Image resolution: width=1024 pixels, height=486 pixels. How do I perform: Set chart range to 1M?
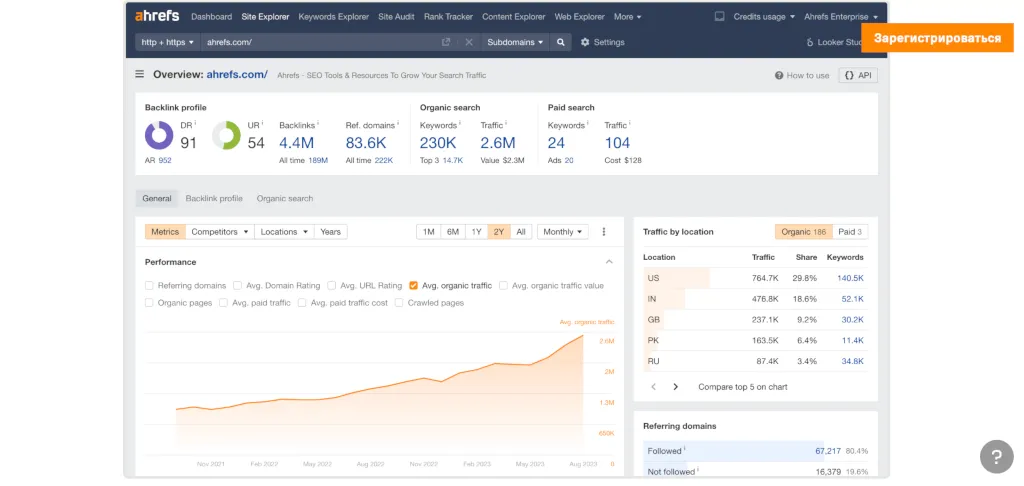click(x=428, y=232)
